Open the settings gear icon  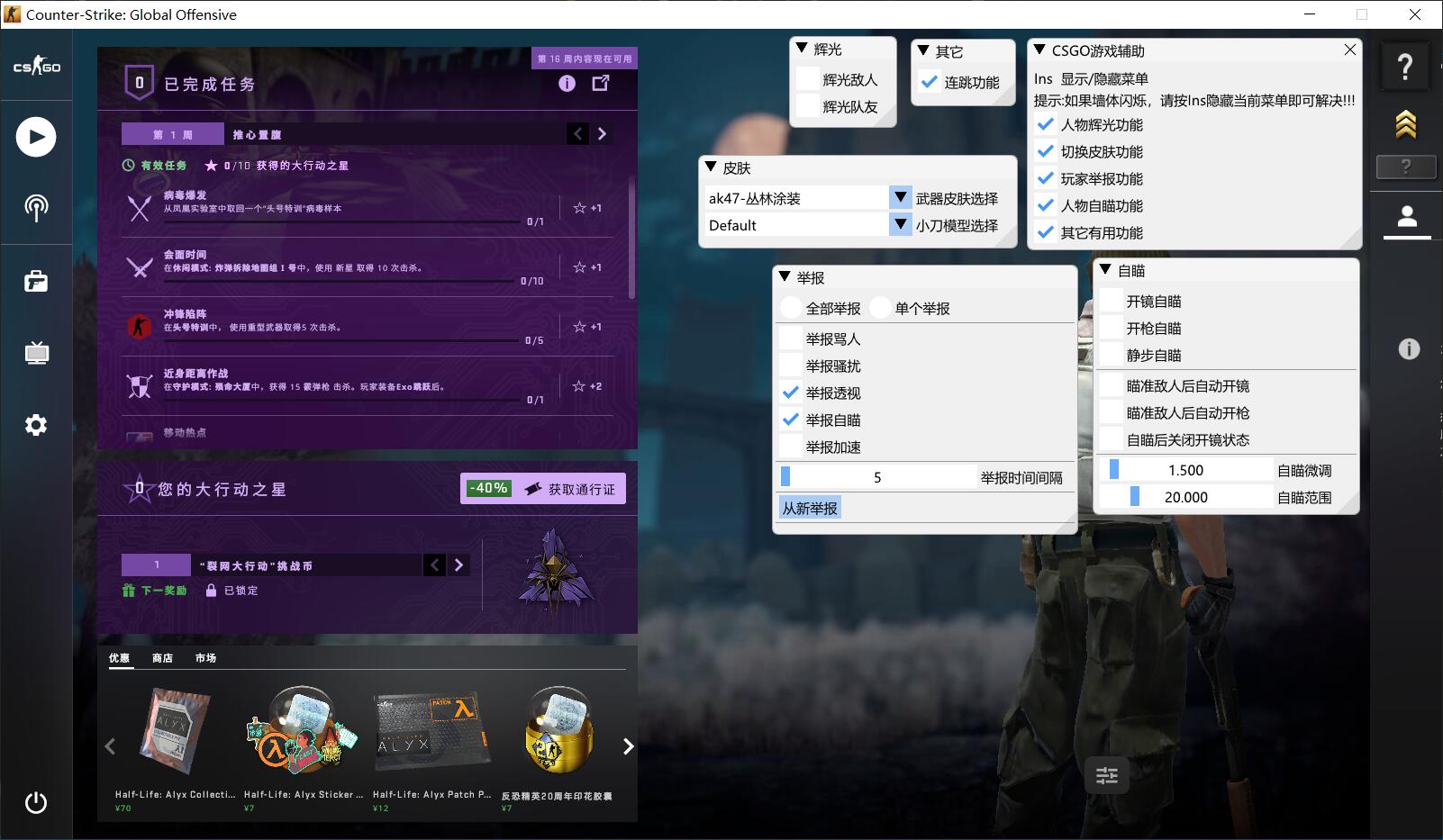(x=36, y=425)
